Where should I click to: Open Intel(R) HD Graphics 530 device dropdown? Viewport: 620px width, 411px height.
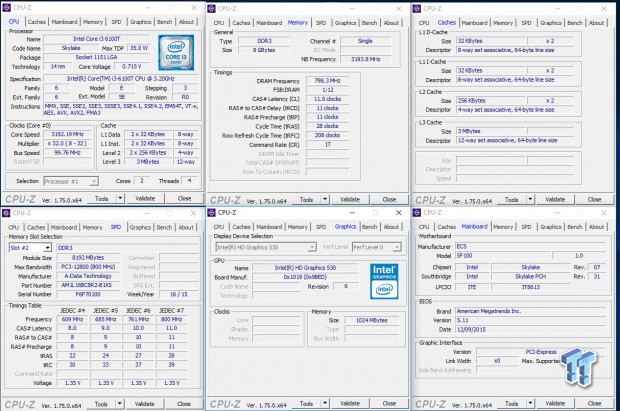coord(266,247)
